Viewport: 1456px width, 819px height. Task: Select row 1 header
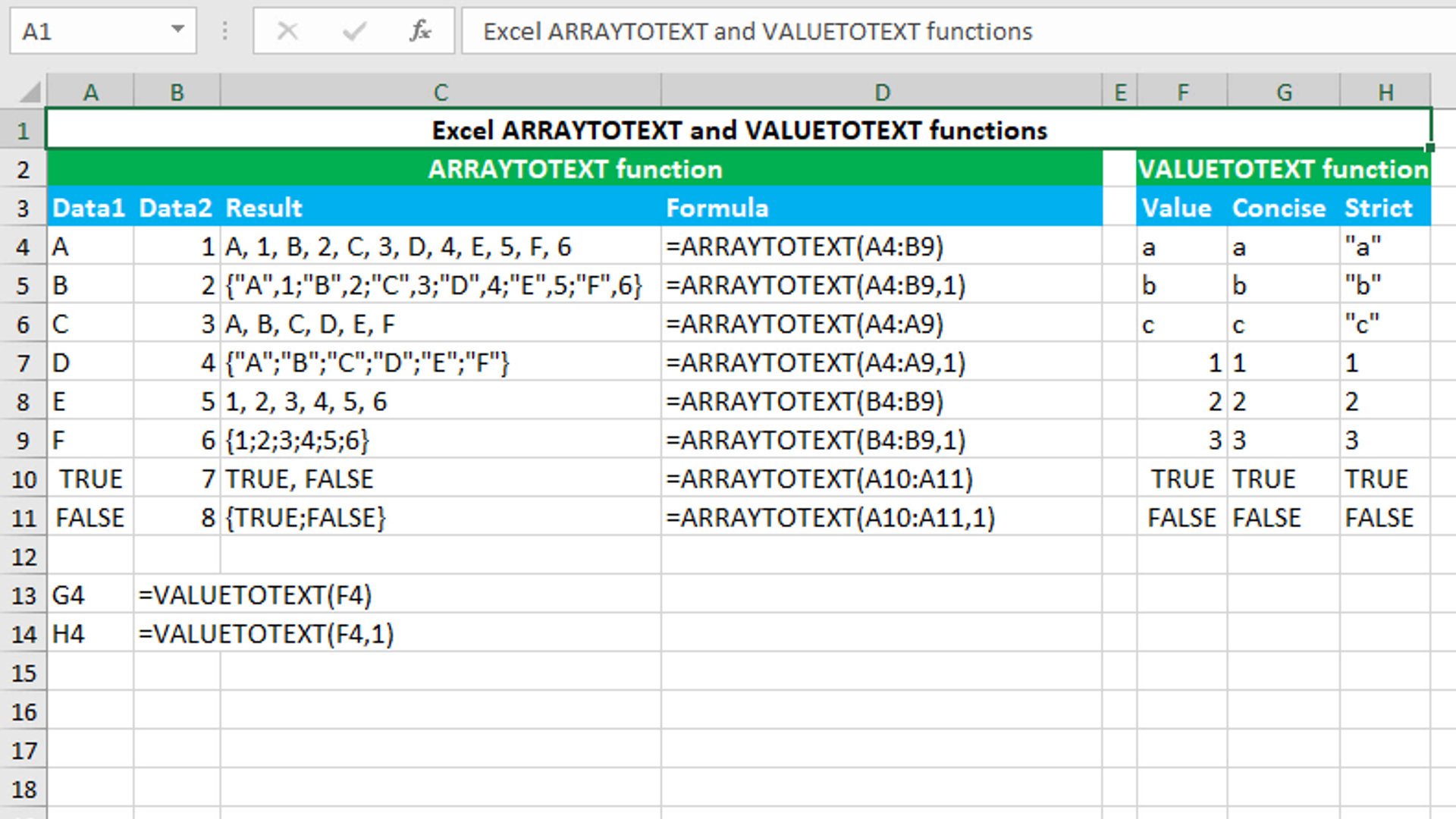pos(24,130)
